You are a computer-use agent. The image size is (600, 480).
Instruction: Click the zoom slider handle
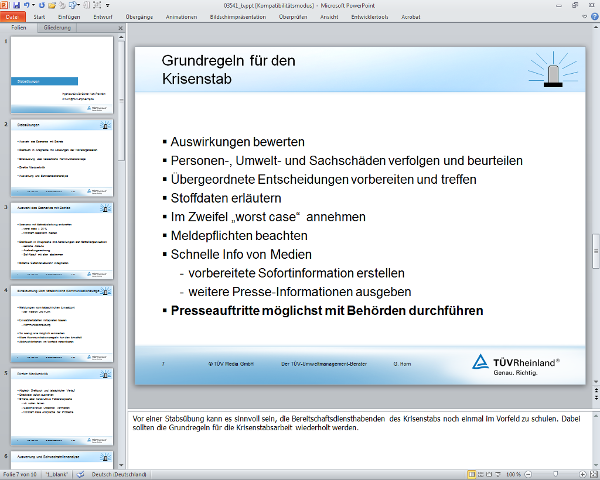pos(554,474)
